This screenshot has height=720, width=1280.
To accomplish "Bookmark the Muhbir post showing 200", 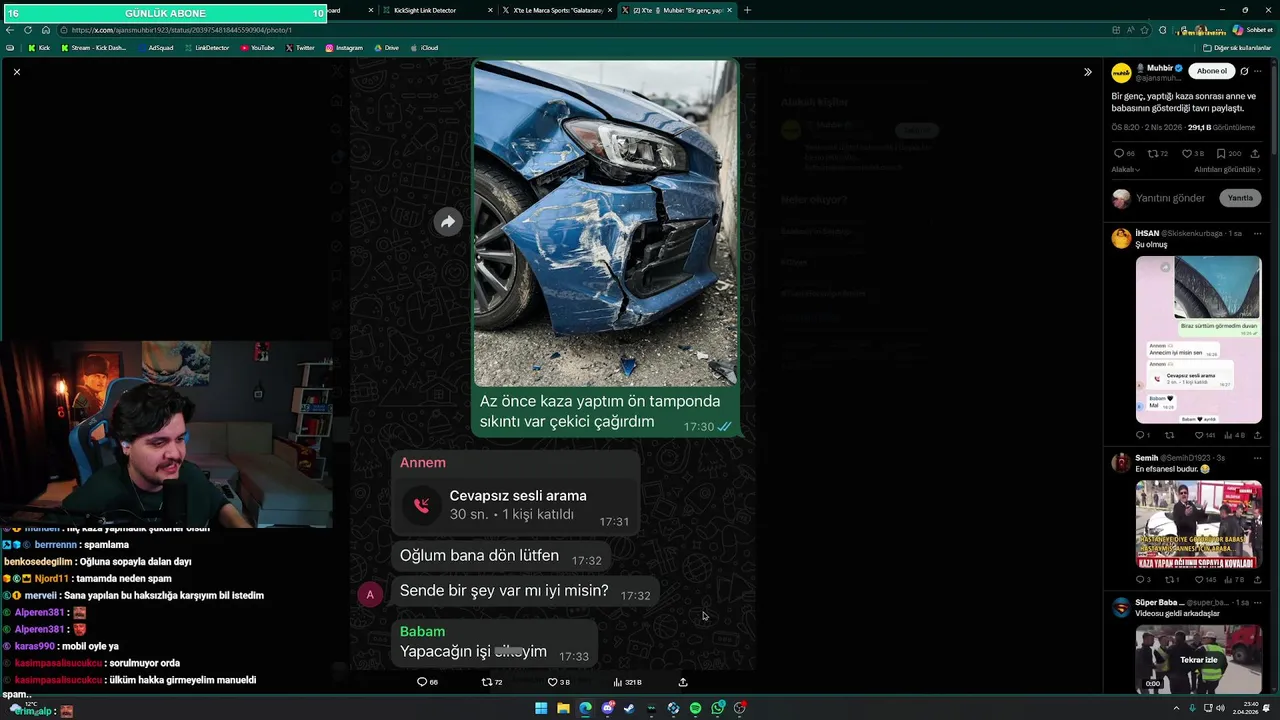I will coord(1221,154).
